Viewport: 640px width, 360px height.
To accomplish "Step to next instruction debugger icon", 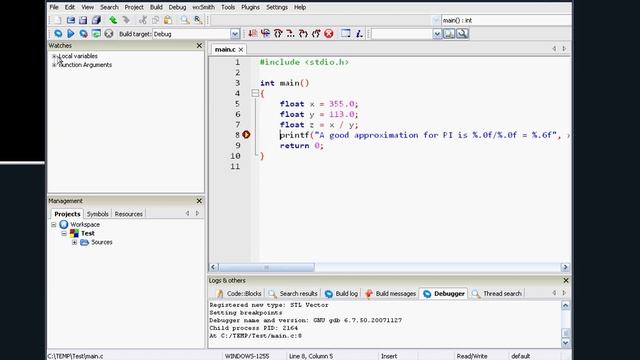I will point(291,33).
